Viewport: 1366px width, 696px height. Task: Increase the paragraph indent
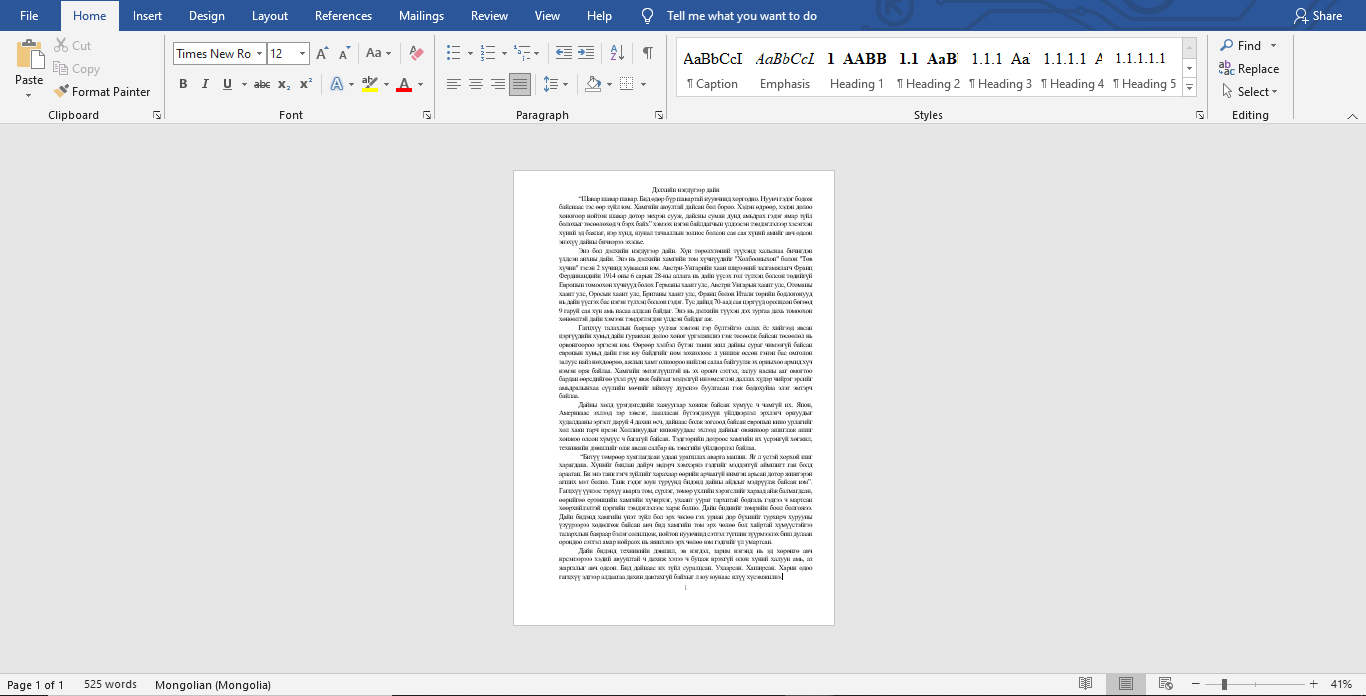pos(585,53)
